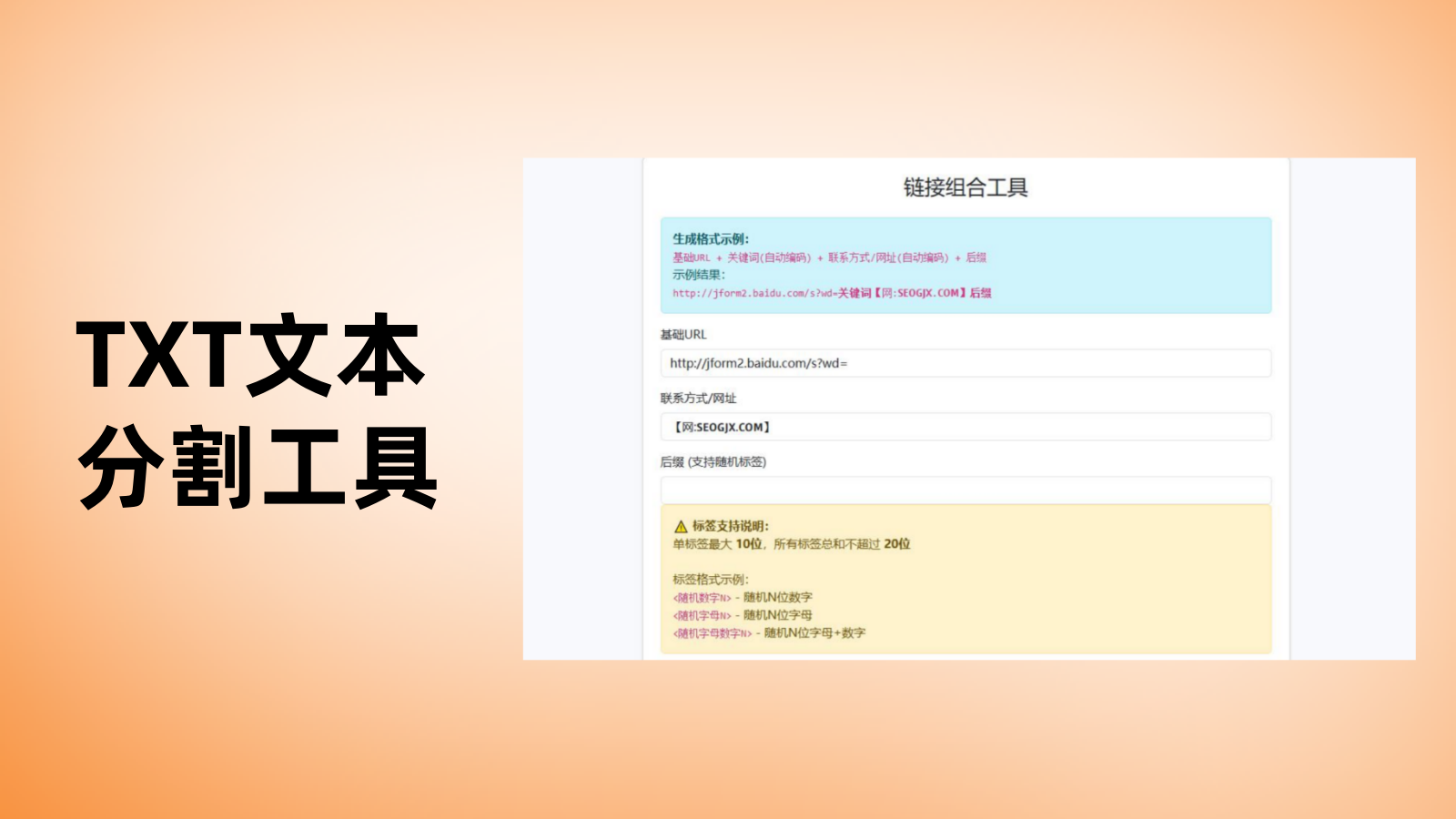Click the 联系方式/网址 input field
The height and width of the screenshot is (819, 1456).
tap(966, 427)
